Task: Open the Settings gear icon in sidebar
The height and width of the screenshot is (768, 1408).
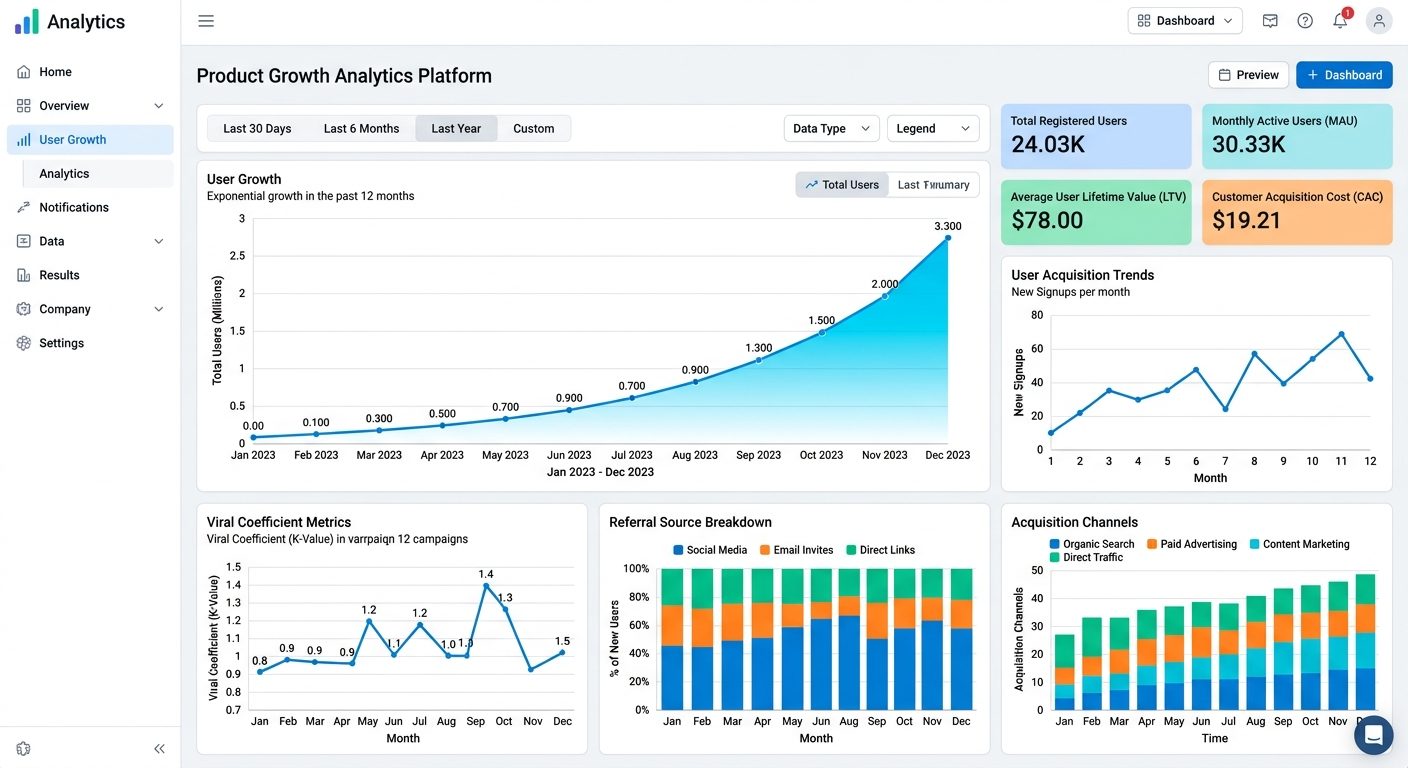Action: (x=24, y=343)
